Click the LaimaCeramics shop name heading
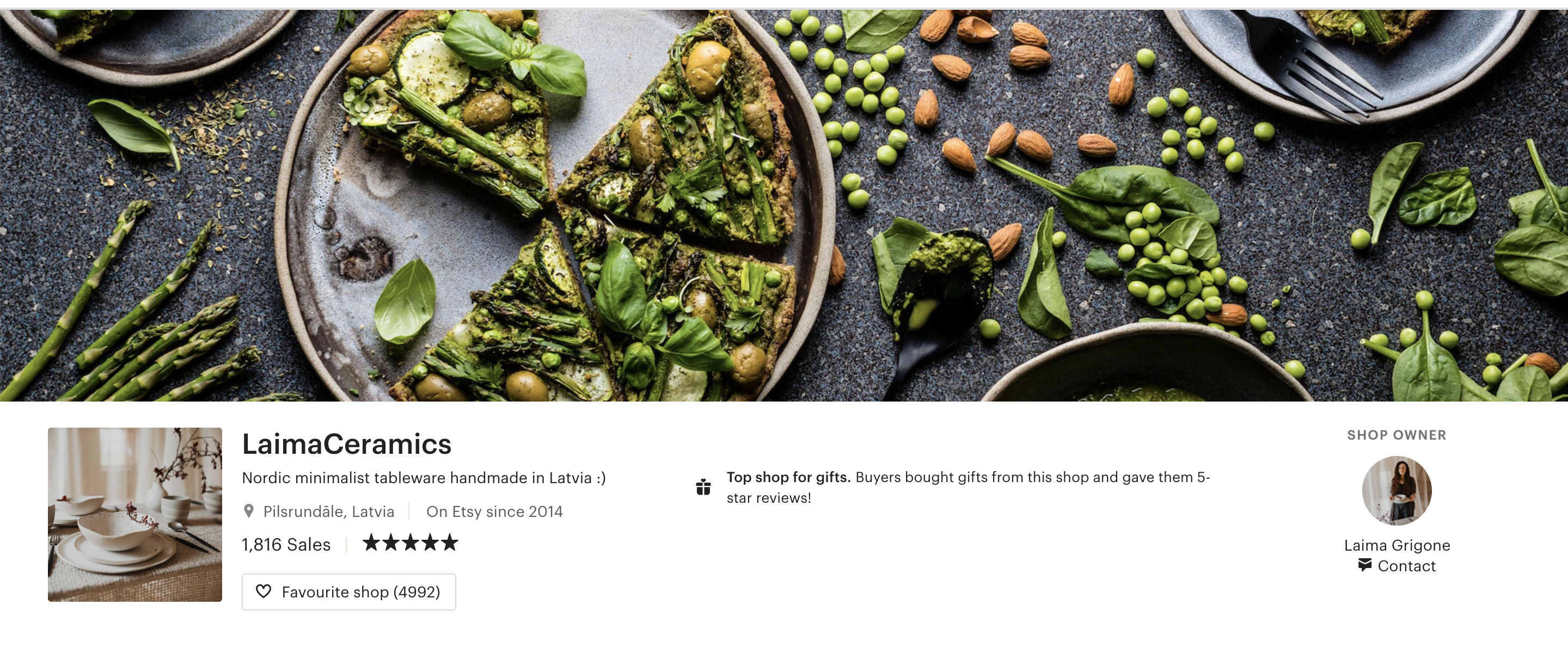The image size is (1568, 654). (346, 444)
